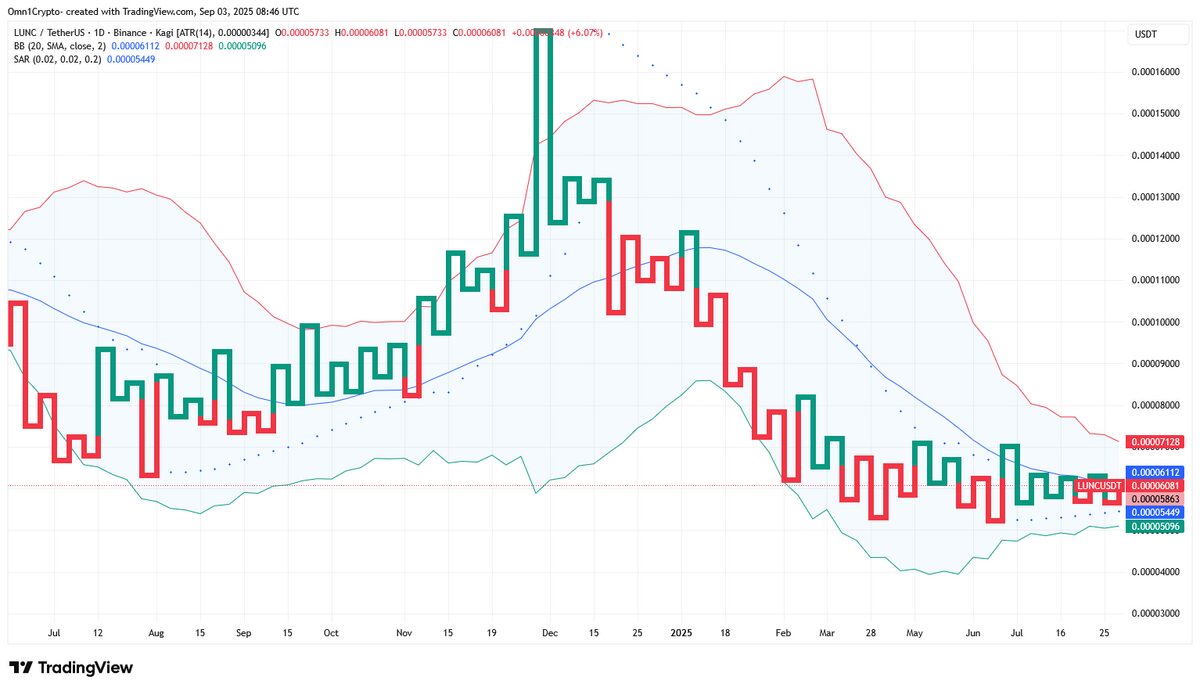This screenshot has width=1200, height=691.
Task: Click the red 0.00007128 upper band axis label
Action: (1155, 441)
